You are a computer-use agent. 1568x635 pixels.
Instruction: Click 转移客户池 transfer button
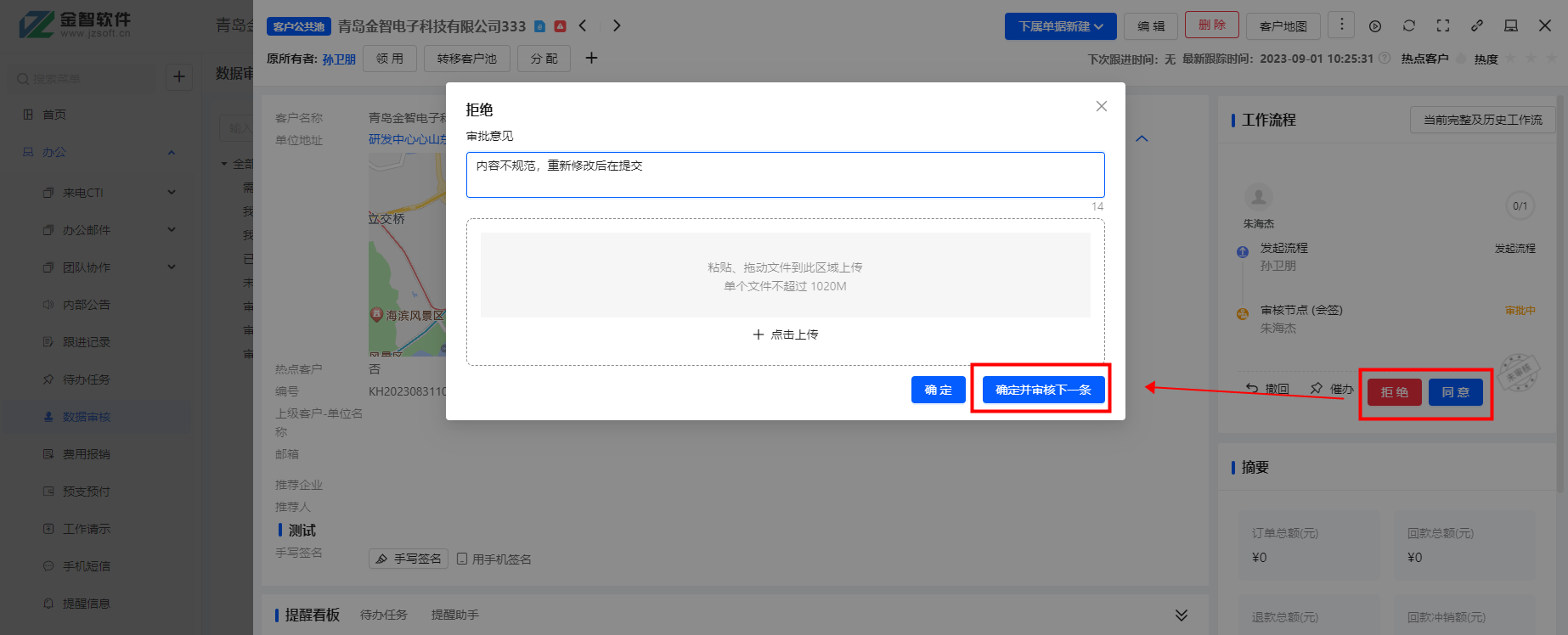467,59
